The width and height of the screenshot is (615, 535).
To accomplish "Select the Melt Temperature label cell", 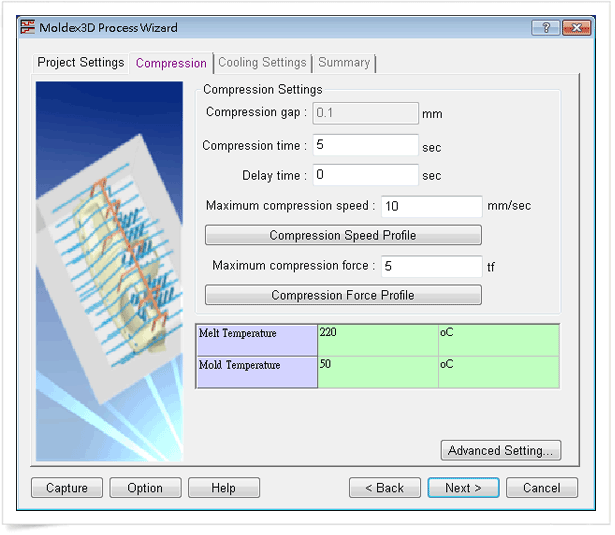I will point(257,340).
